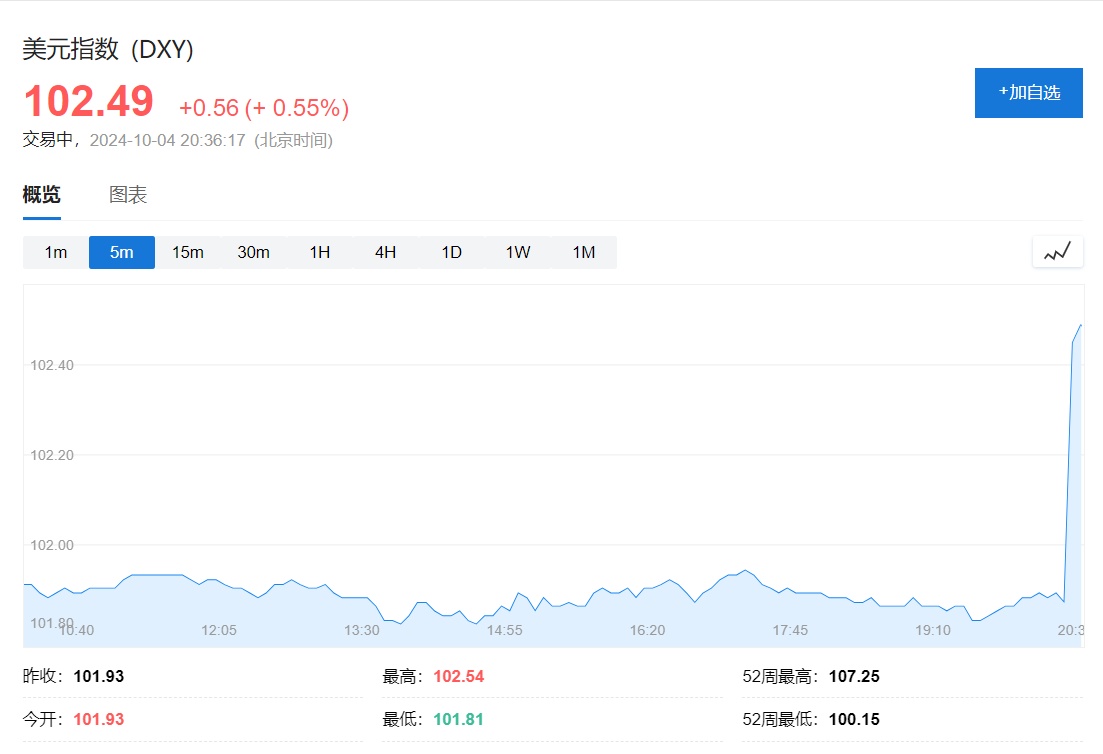Set chart interval to 1H

click(x=320, y=252)
